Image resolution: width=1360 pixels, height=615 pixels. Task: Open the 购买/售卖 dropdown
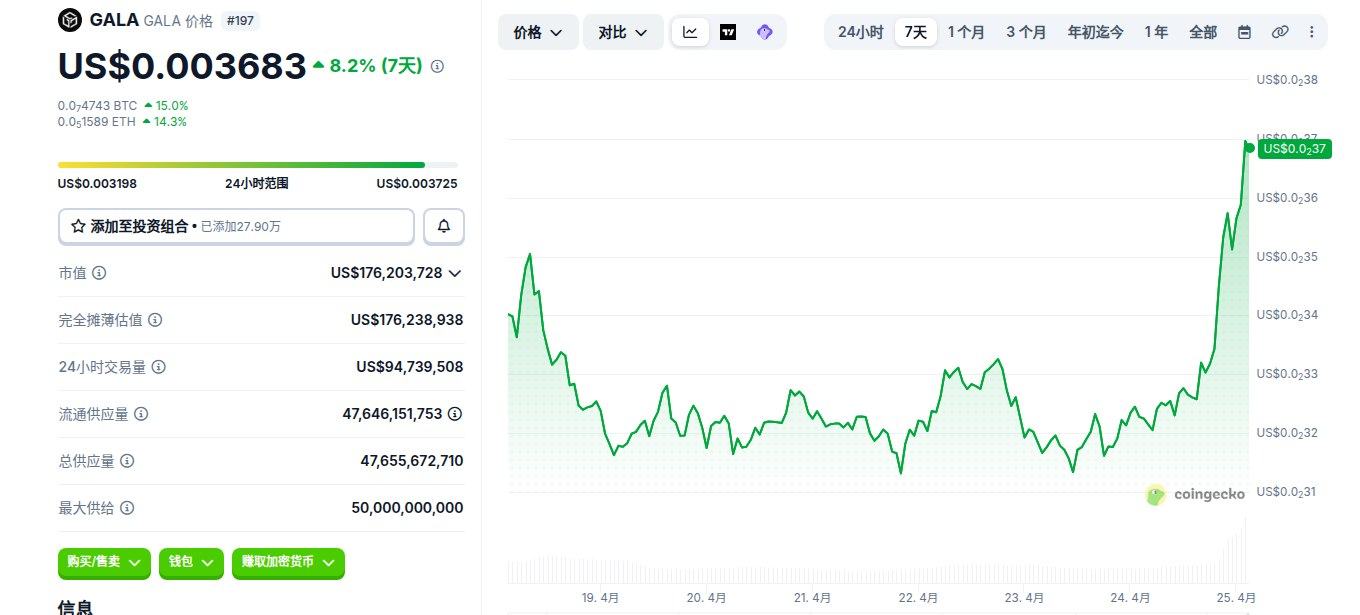(104, 562)
